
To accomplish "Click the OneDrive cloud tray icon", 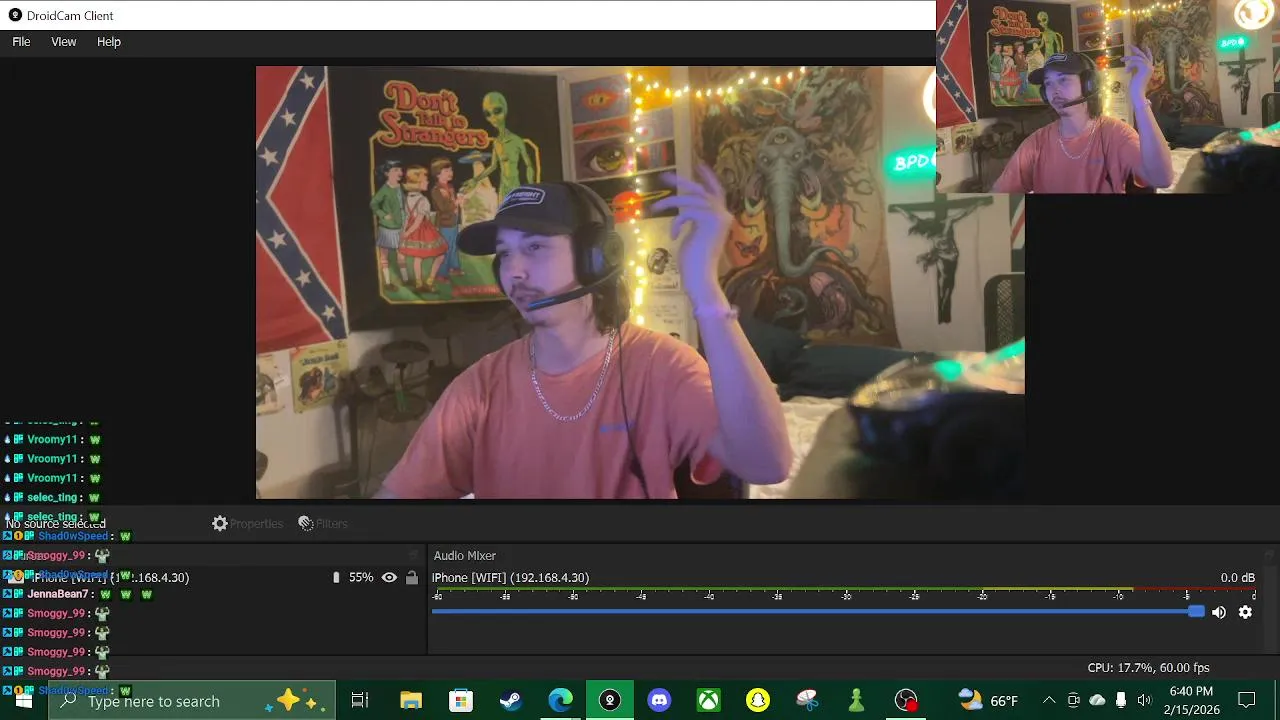I will click(1097, 701).
